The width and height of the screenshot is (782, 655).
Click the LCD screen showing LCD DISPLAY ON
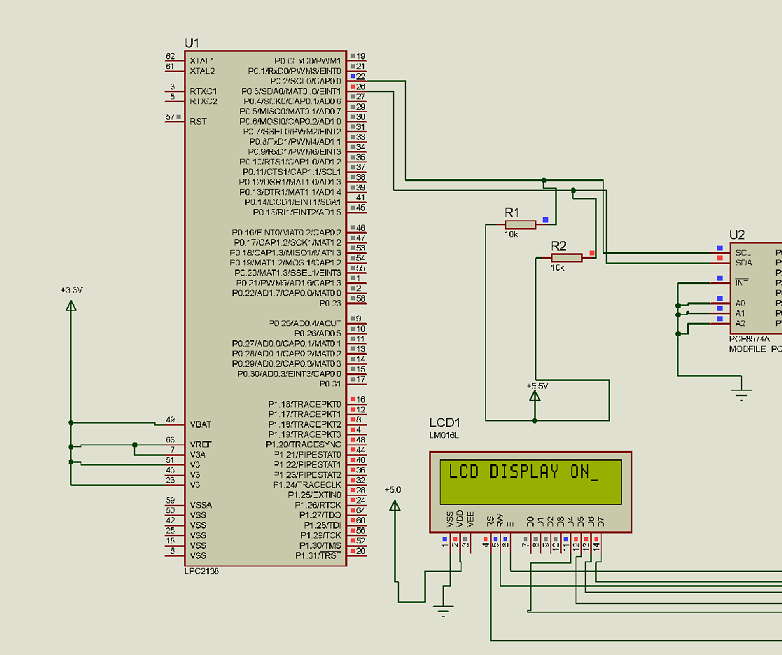click(x=531, y=482)
